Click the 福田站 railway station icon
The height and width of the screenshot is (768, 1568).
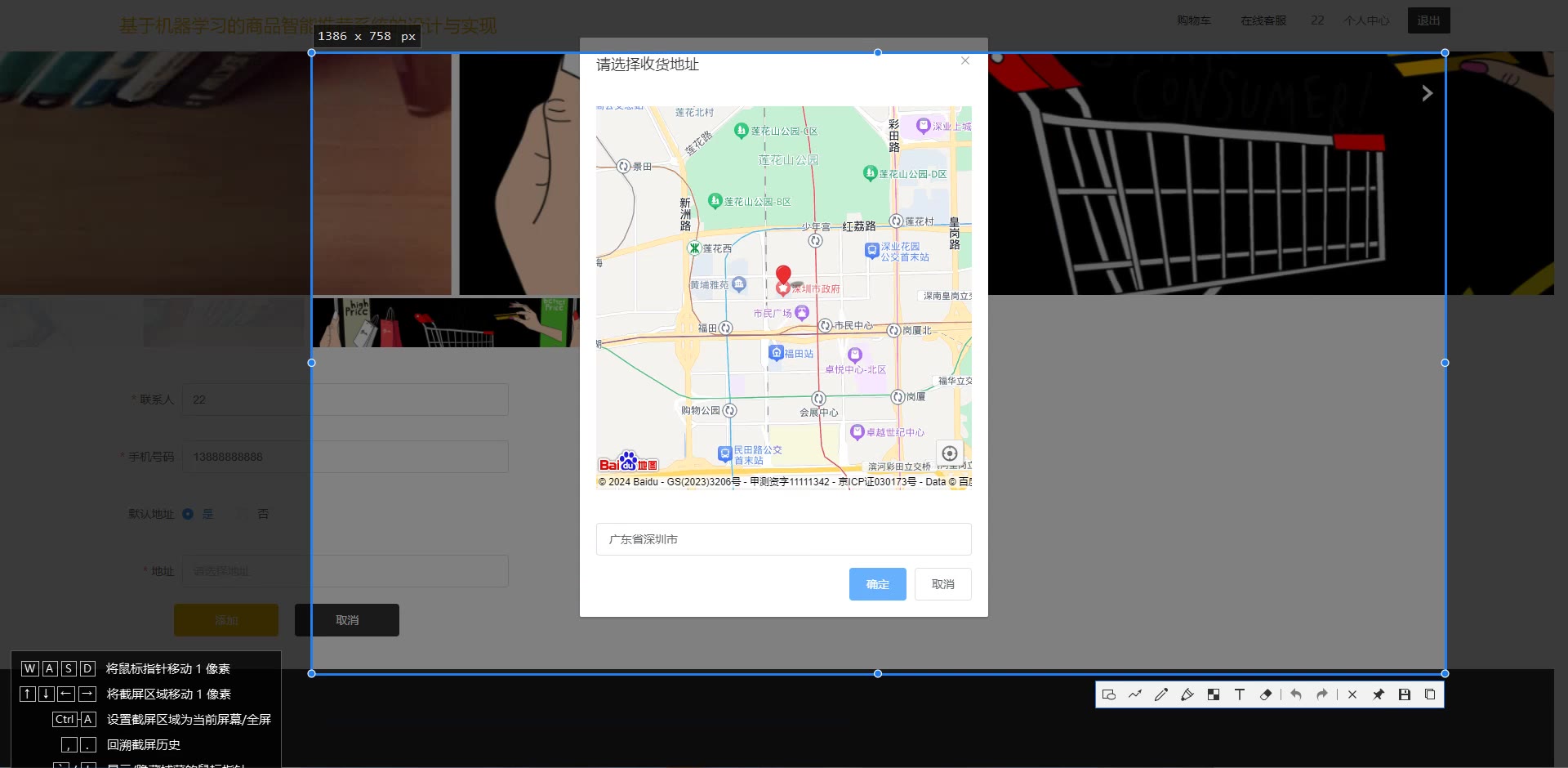[777, 353]
